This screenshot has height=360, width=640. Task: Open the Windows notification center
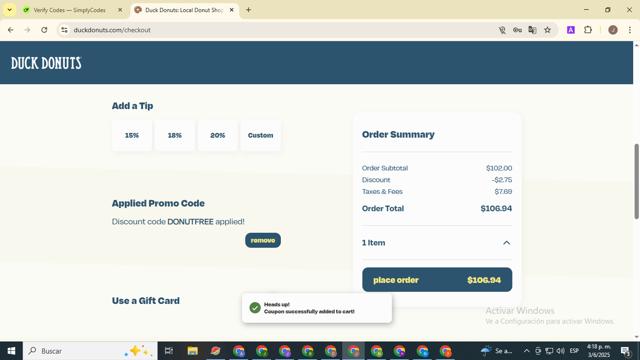[x=625, y=351]
